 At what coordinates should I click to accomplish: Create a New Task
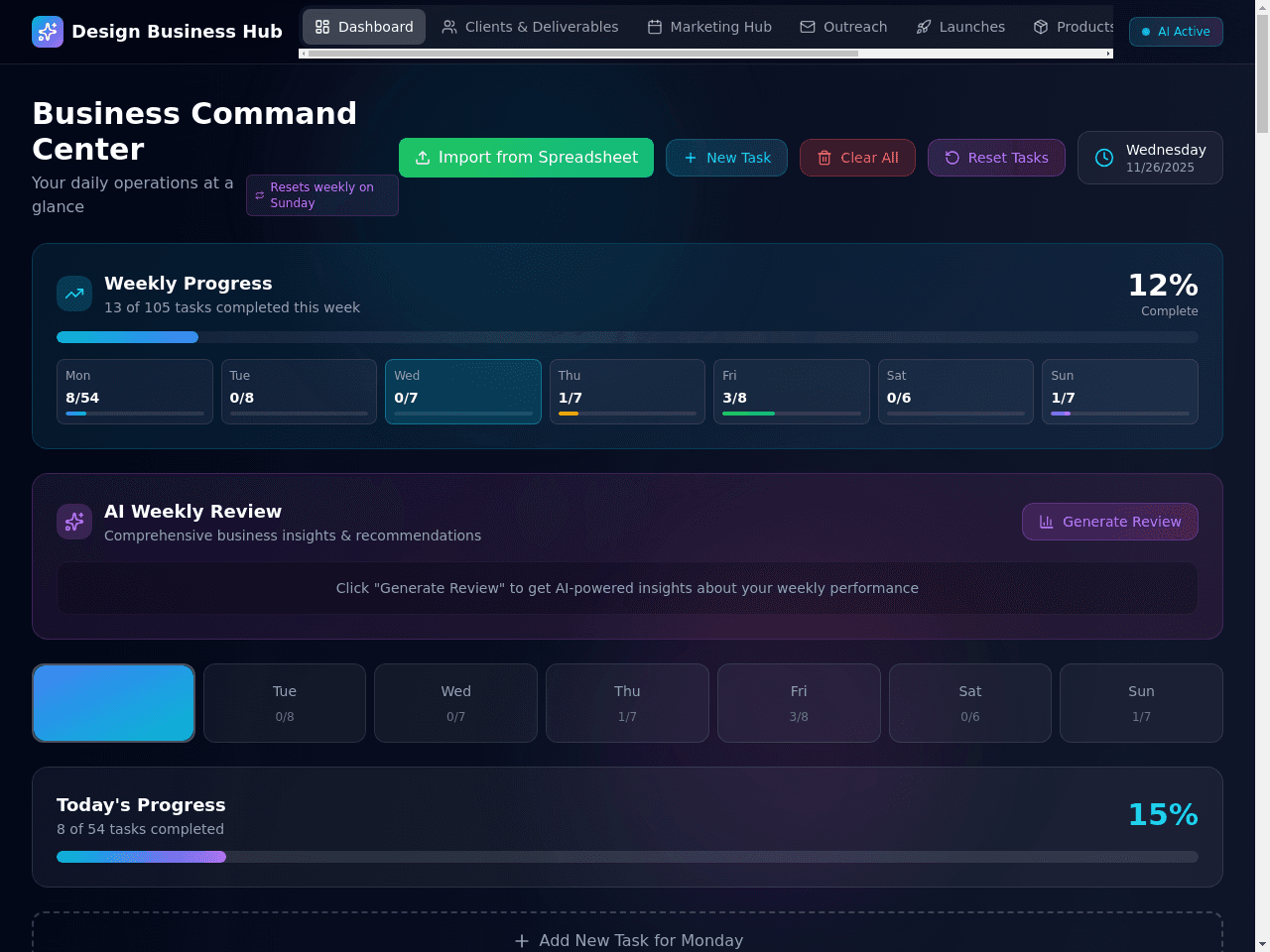click(726, 158)
